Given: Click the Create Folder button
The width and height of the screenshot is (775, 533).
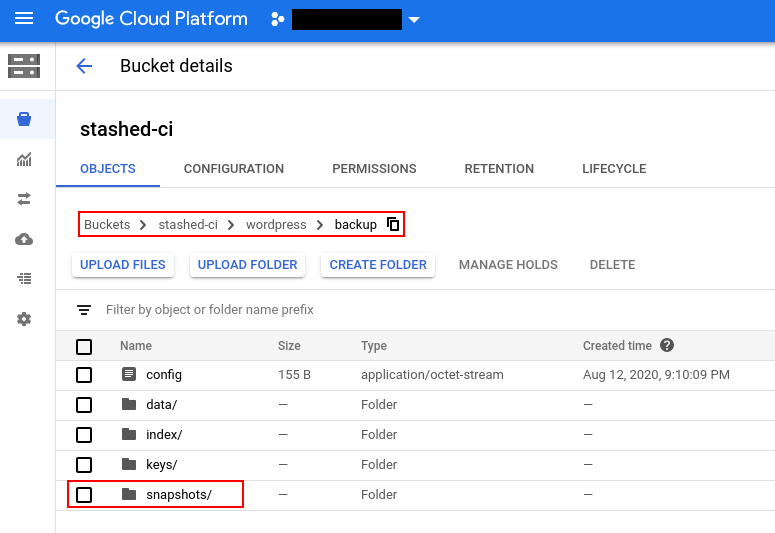Looking at the screenshot, I should 378,265.
